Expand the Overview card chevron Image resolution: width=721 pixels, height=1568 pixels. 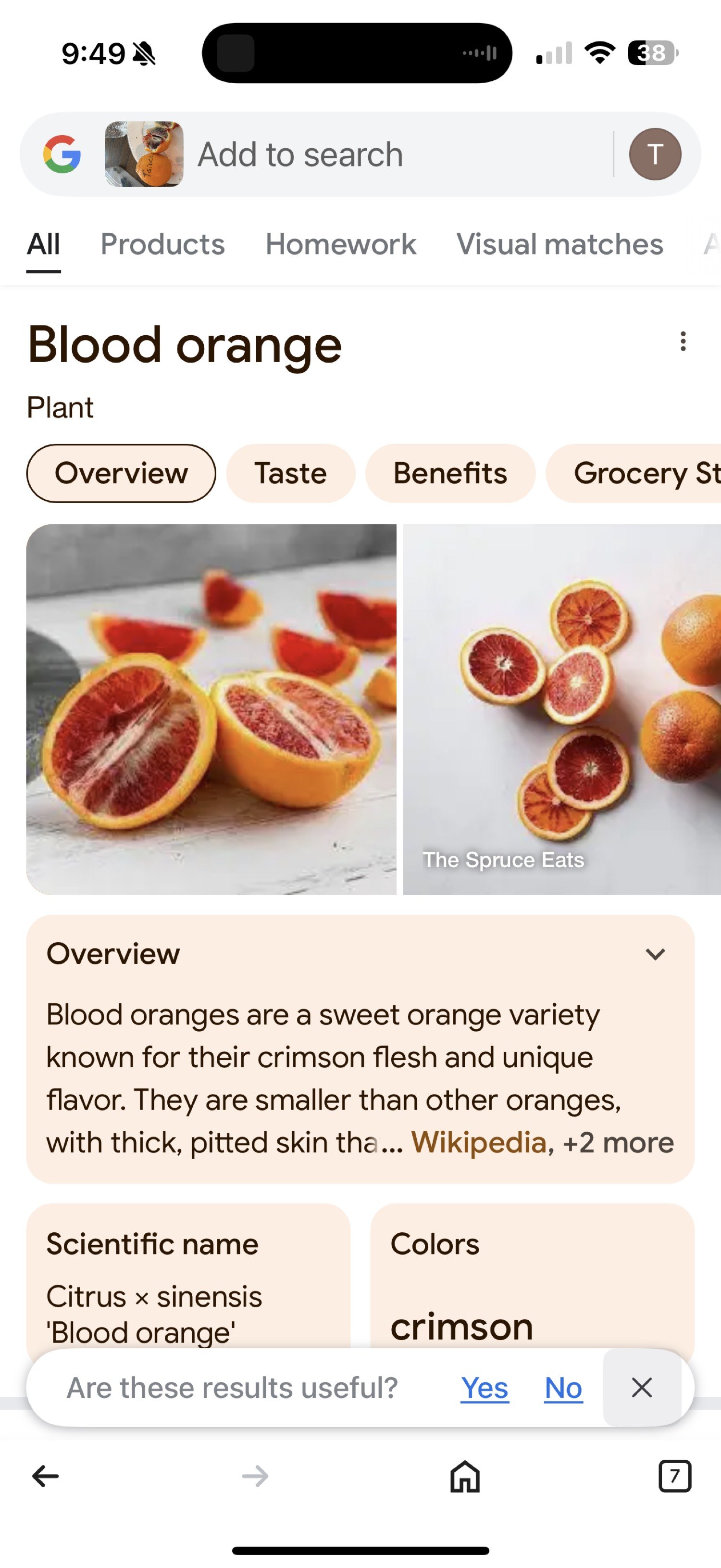click(655, 954)
